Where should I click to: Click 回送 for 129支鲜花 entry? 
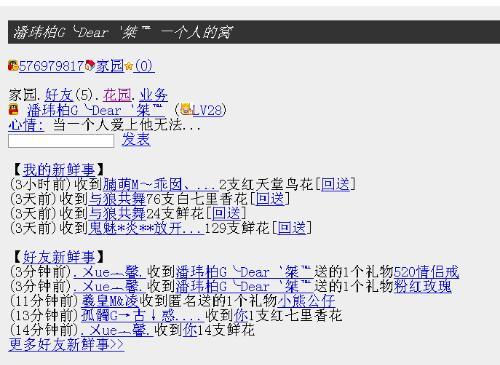tap(292, 228)
